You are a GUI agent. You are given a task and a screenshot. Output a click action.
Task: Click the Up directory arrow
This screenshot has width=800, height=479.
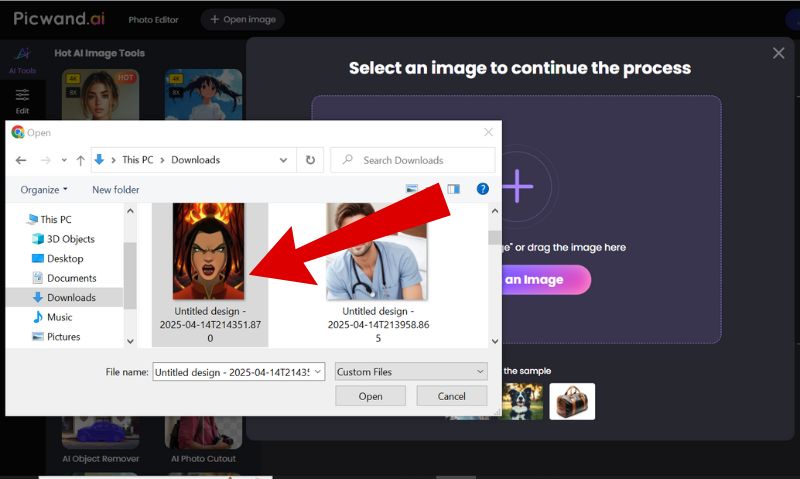pos(80,160)
